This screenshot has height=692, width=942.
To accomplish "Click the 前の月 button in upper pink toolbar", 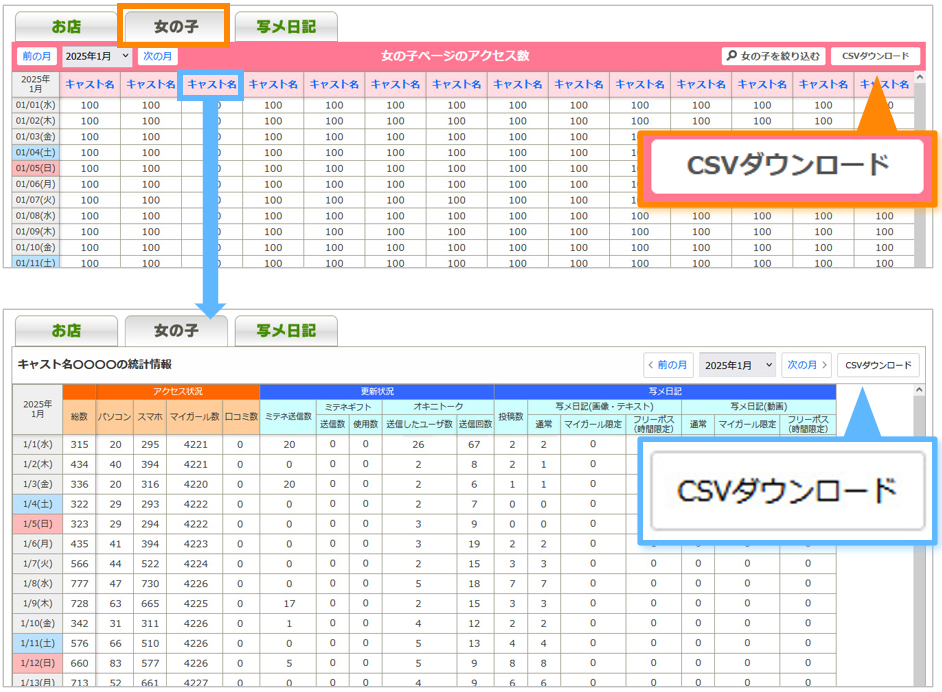I will (35, 57).
